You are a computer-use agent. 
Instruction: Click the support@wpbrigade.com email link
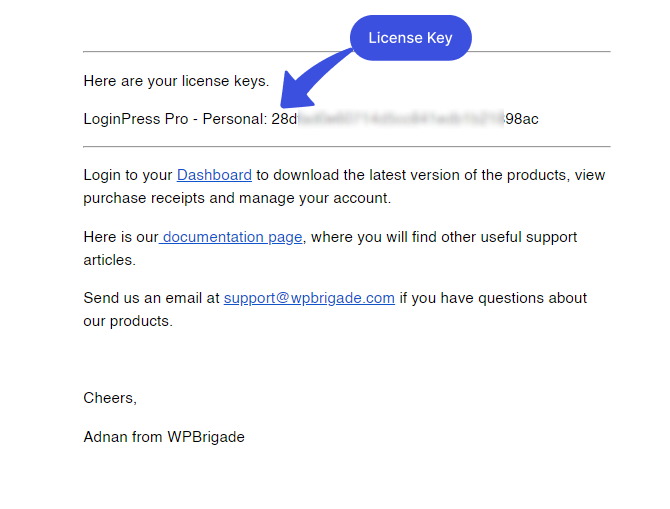click(x=309, y=298)
